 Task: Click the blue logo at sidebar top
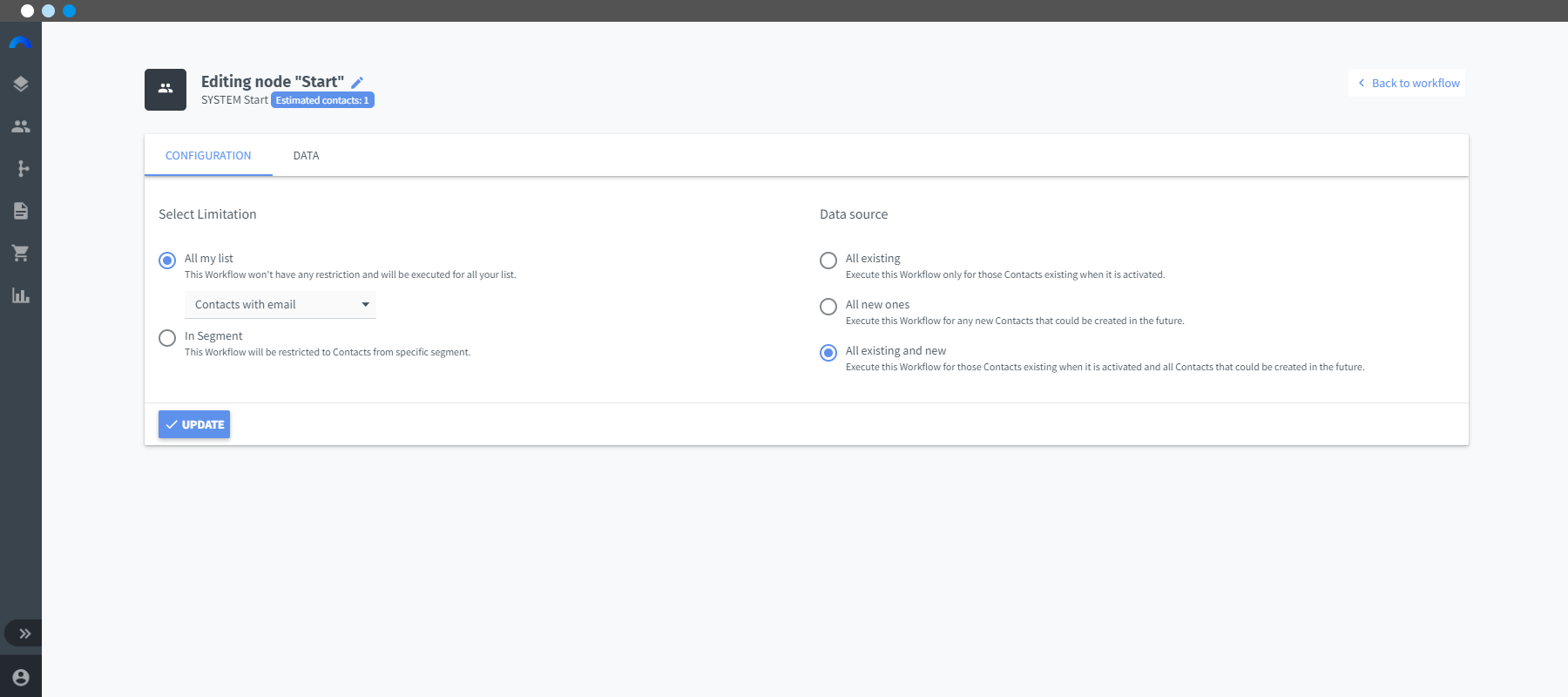20,43
